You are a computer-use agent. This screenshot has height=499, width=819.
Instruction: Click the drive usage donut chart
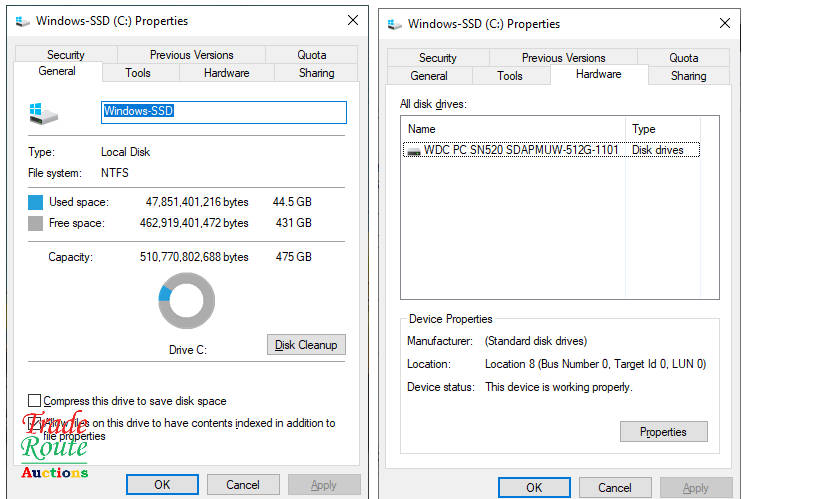186,301
